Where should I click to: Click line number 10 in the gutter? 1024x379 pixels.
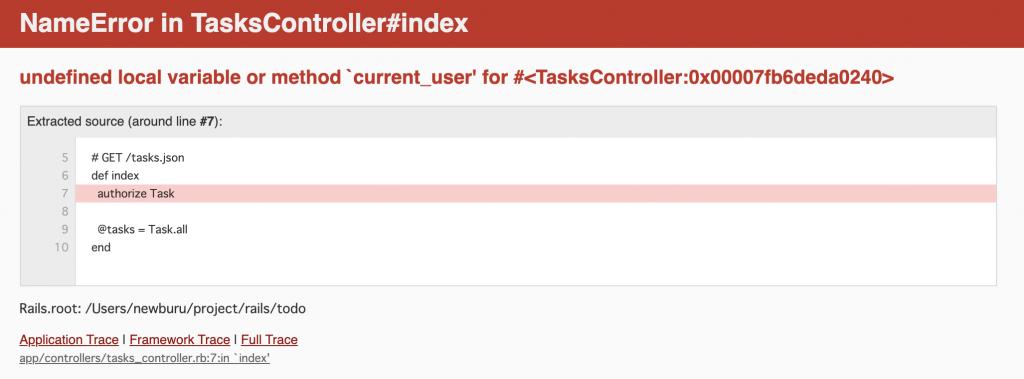[61, 248]
